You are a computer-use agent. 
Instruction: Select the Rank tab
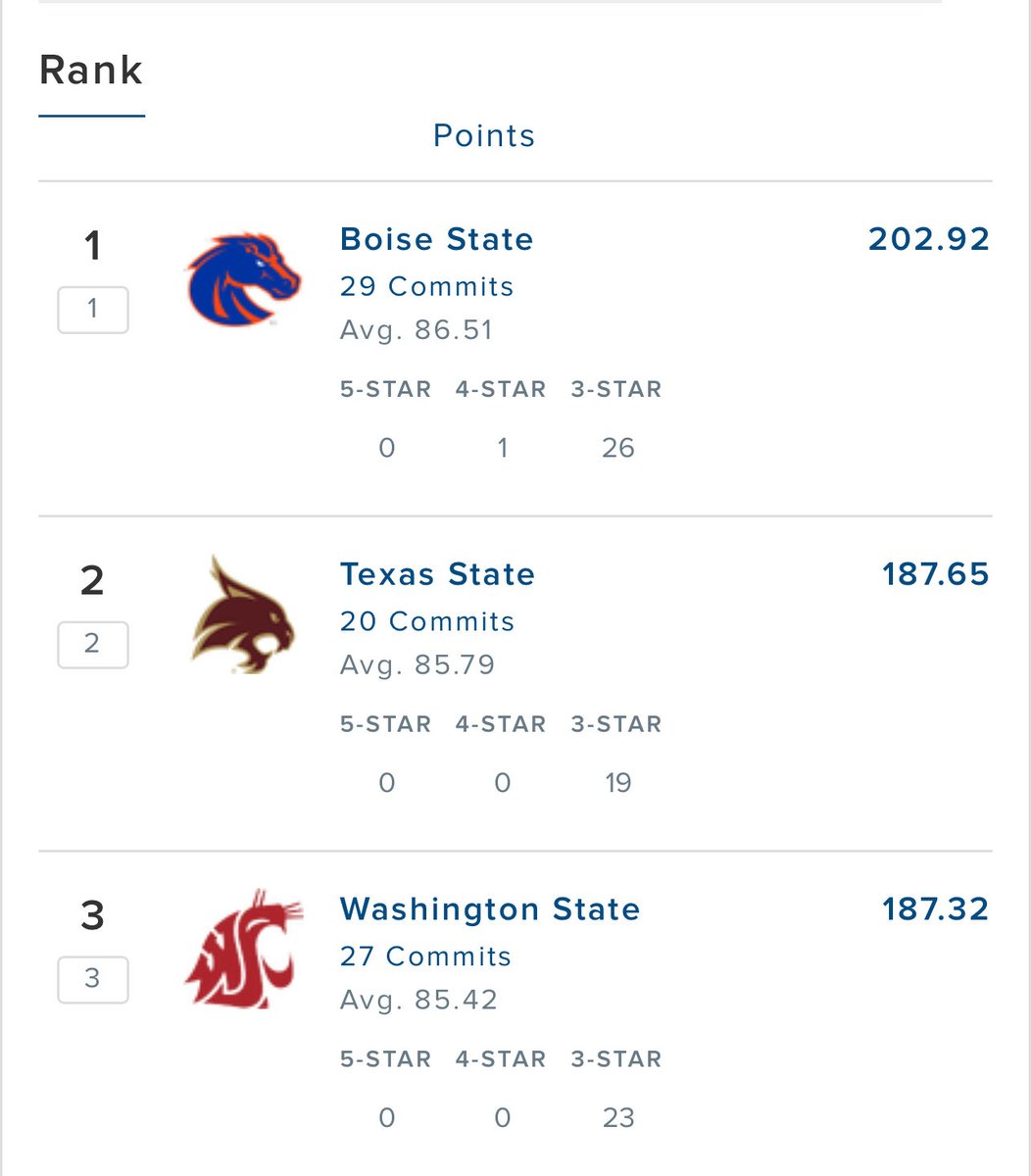[x=91, y=71]
